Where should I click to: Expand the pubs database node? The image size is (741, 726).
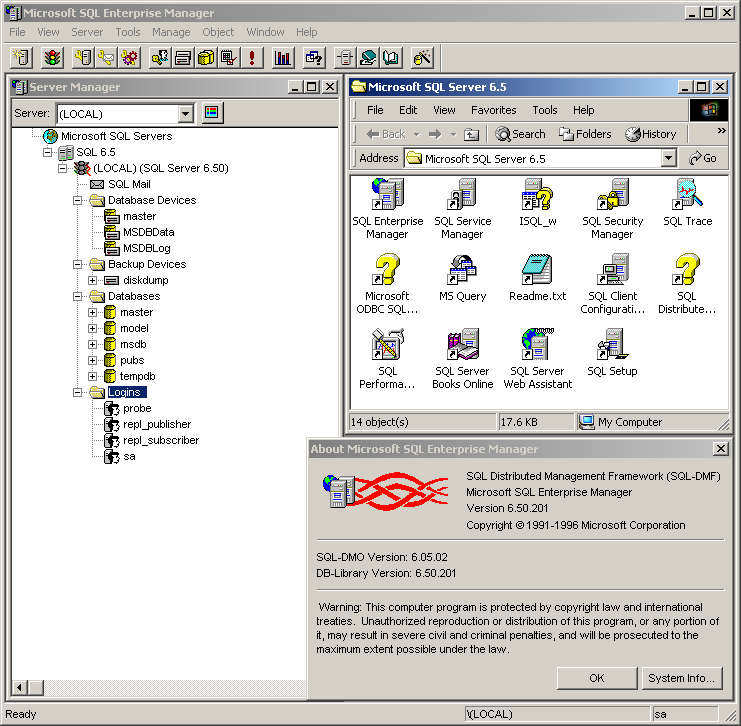(93, 360)
